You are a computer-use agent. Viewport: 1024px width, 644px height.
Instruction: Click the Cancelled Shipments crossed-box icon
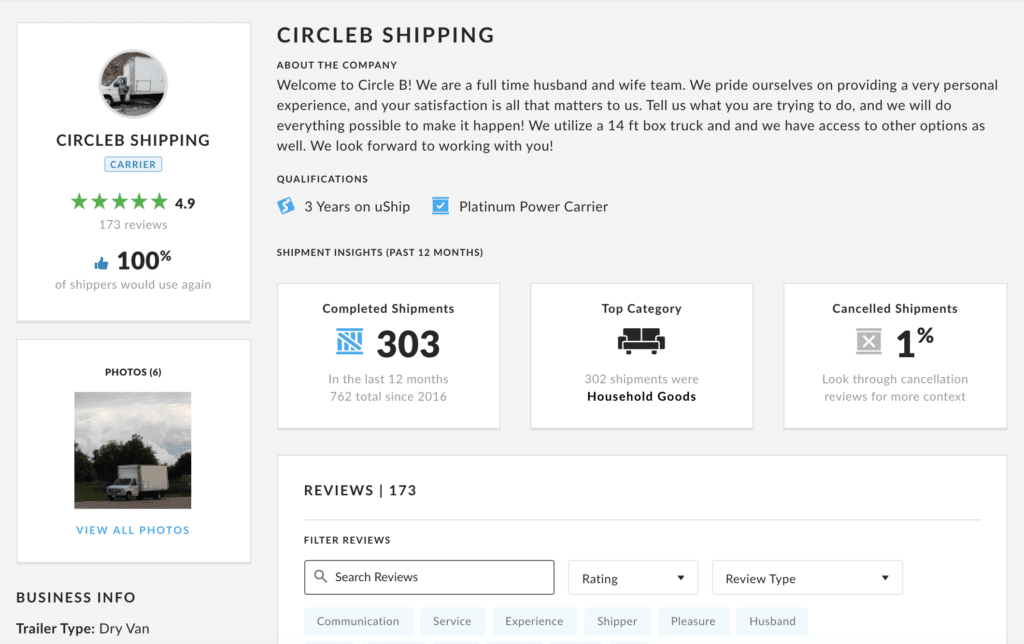869,343
